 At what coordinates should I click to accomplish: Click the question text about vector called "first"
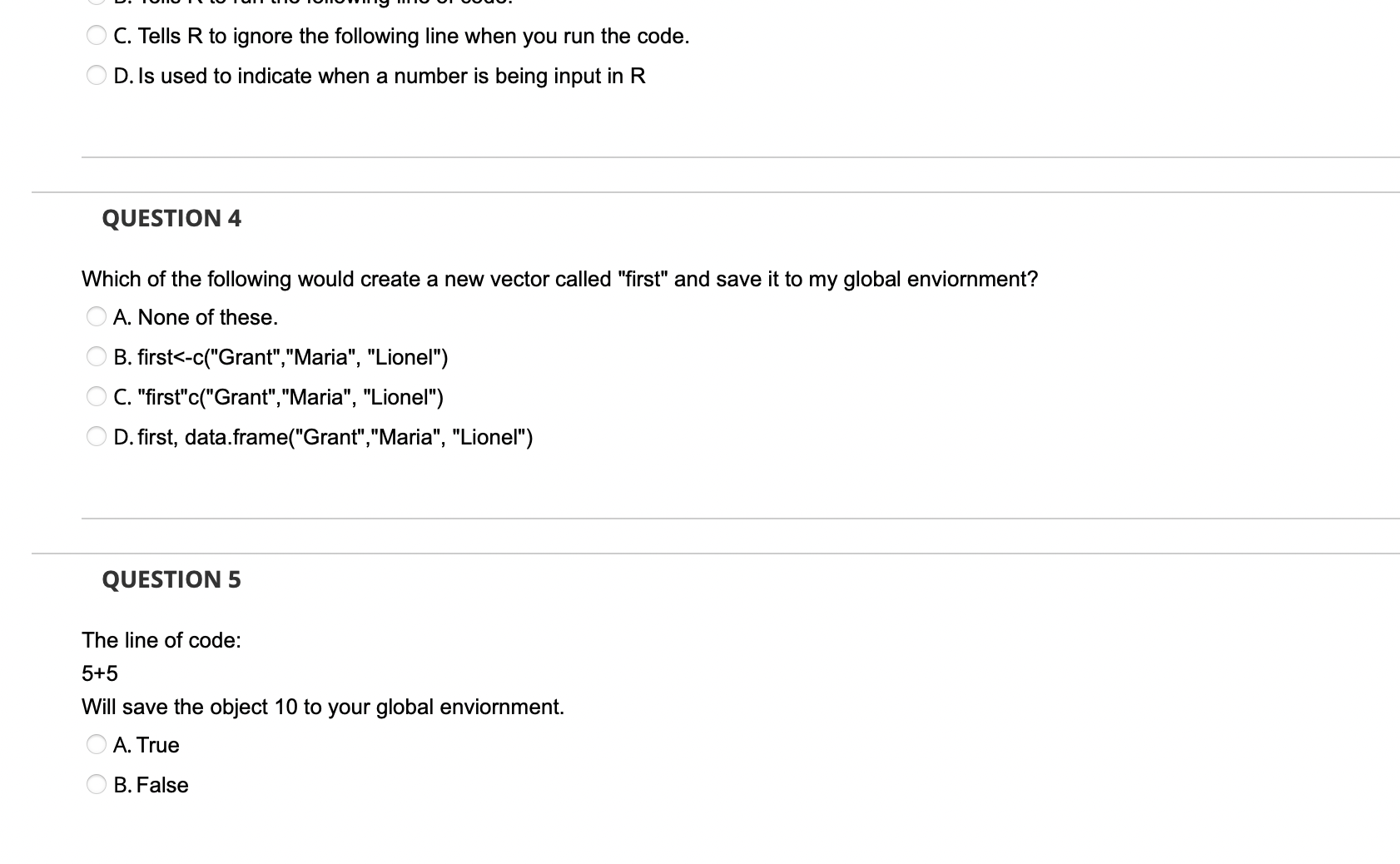tap(559, 279)
